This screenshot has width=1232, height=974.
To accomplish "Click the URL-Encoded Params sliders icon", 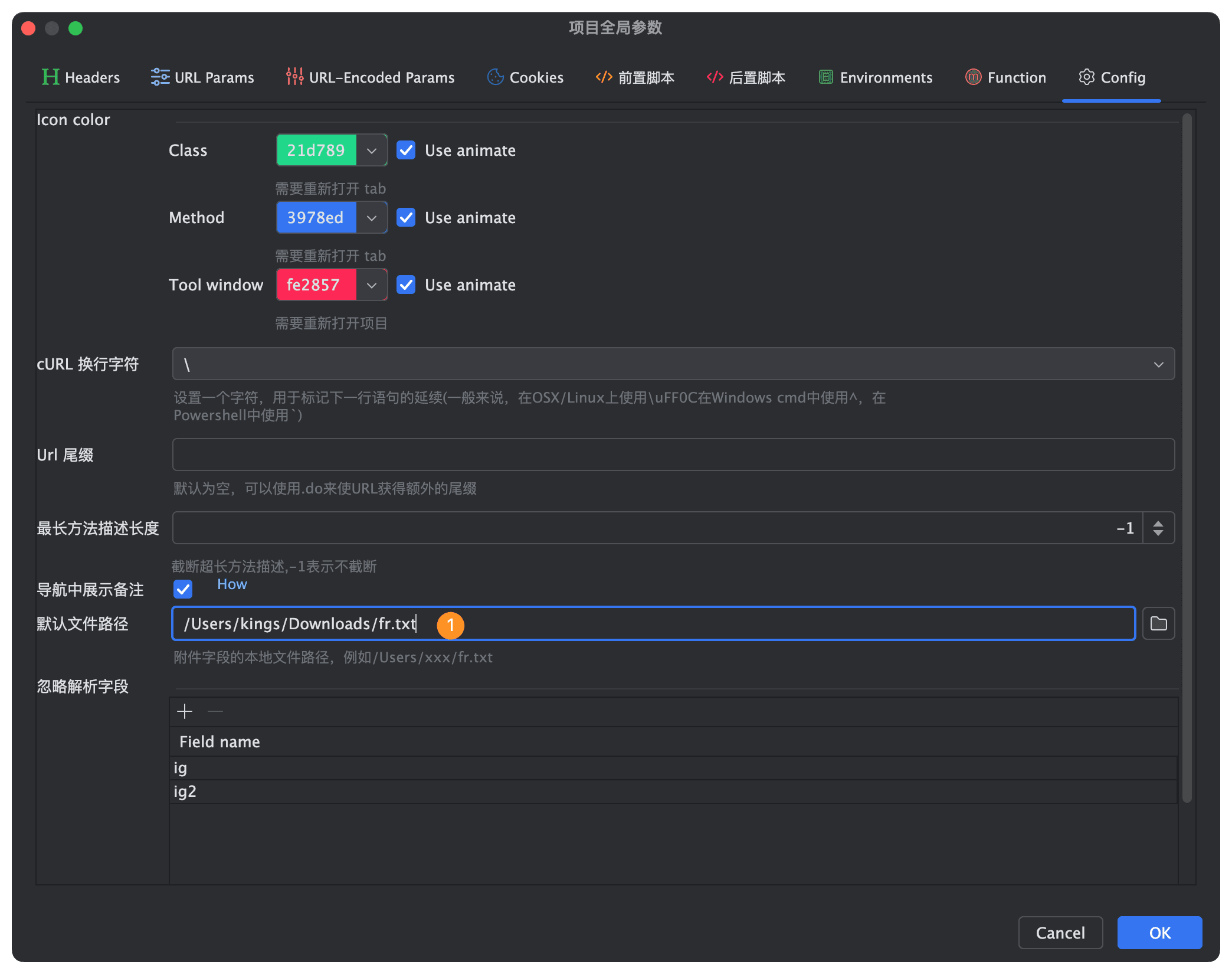I will coord(293,77).
